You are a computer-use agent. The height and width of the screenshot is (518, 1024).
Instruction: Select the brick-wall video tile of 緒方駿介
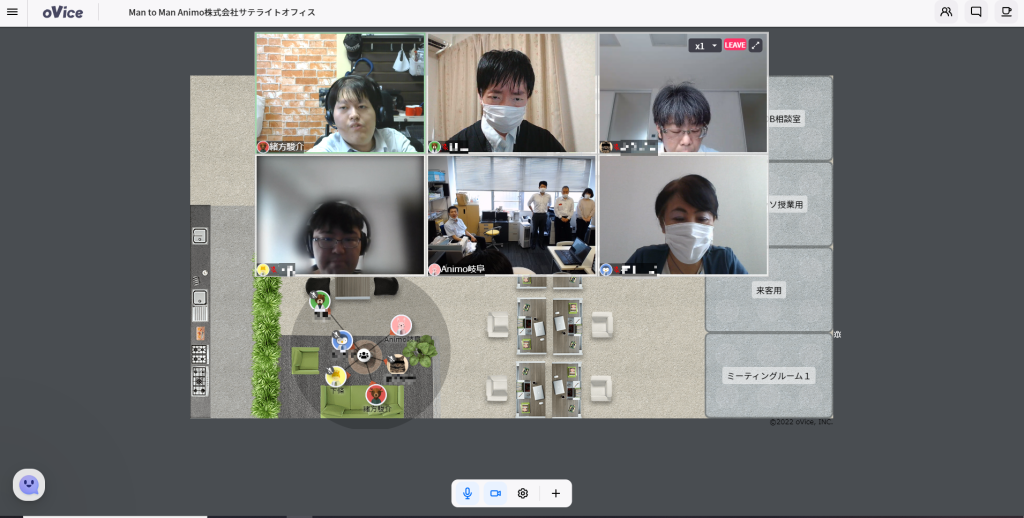[x=340, y=93]
